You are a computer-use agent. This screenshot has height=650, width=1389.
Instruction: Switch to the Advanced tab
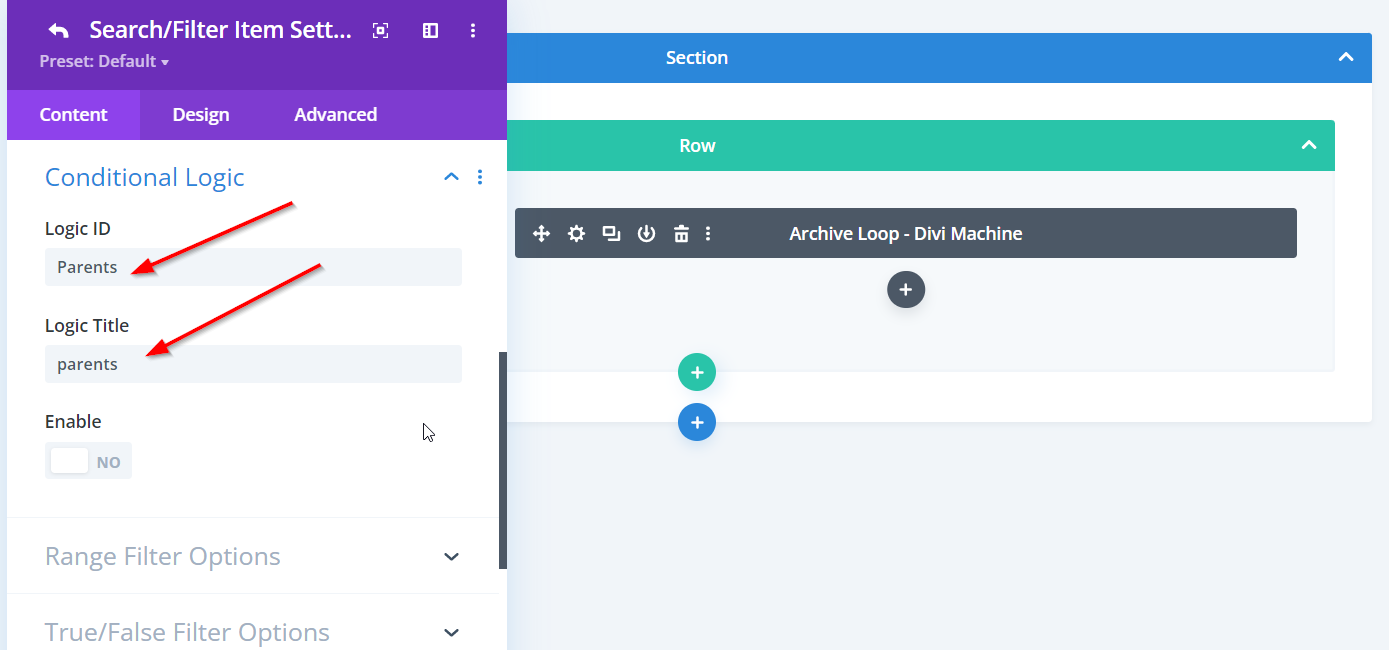pyautogui.click(x=335, y=115)
